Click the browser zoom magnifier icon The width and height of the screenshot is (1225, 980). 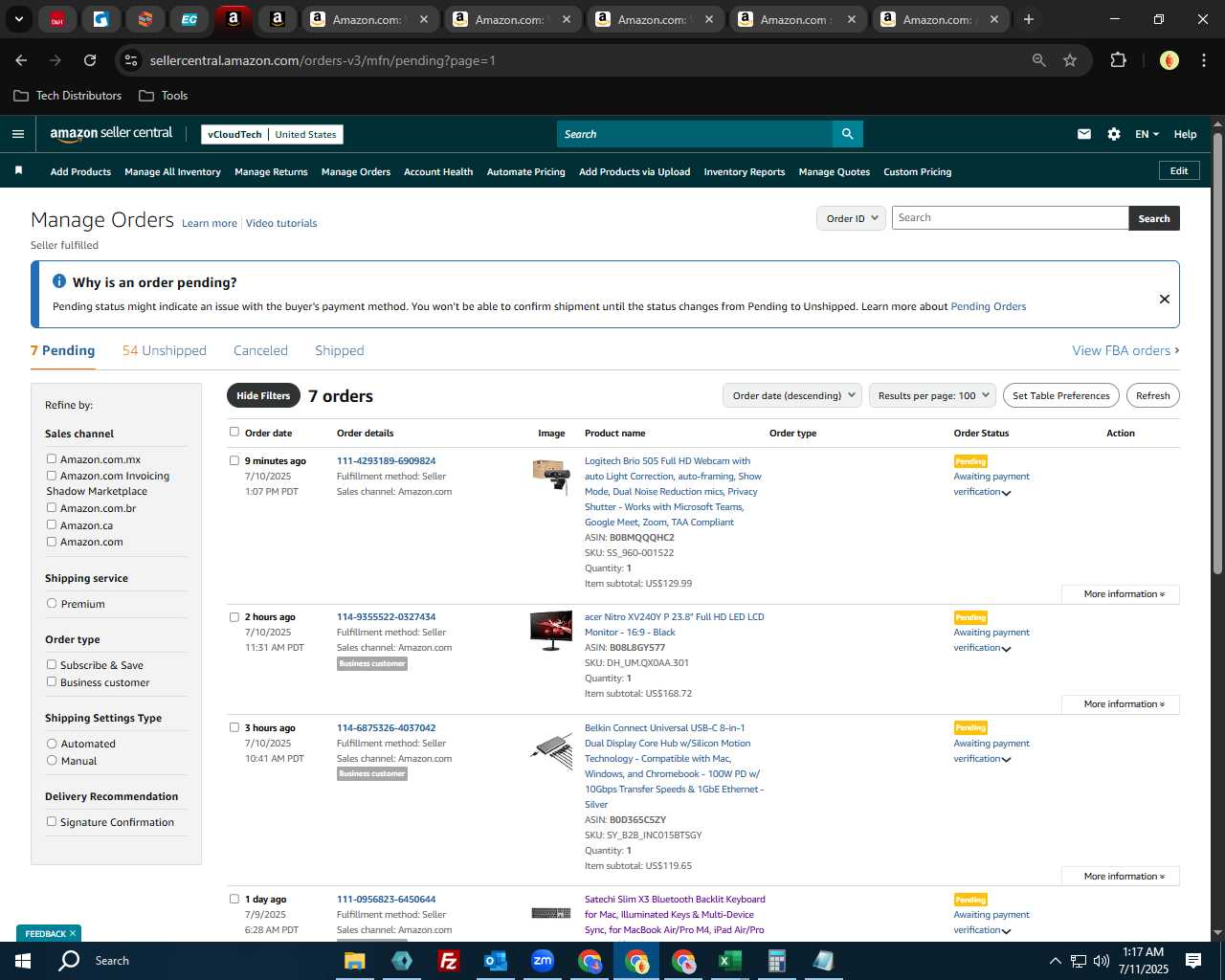pos(1039,60)
